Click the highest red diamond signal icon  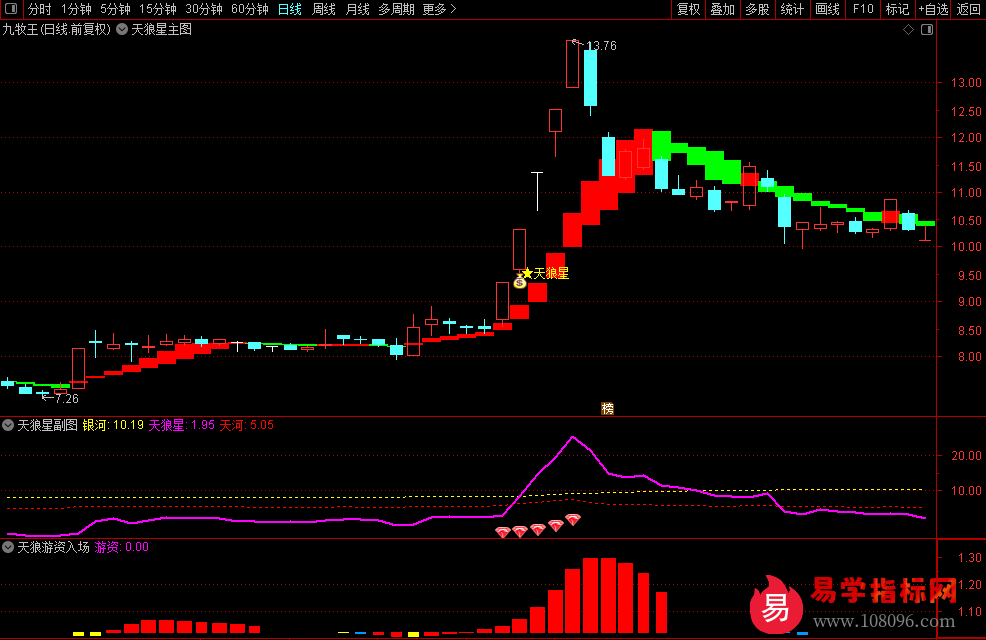coord(573,520)
